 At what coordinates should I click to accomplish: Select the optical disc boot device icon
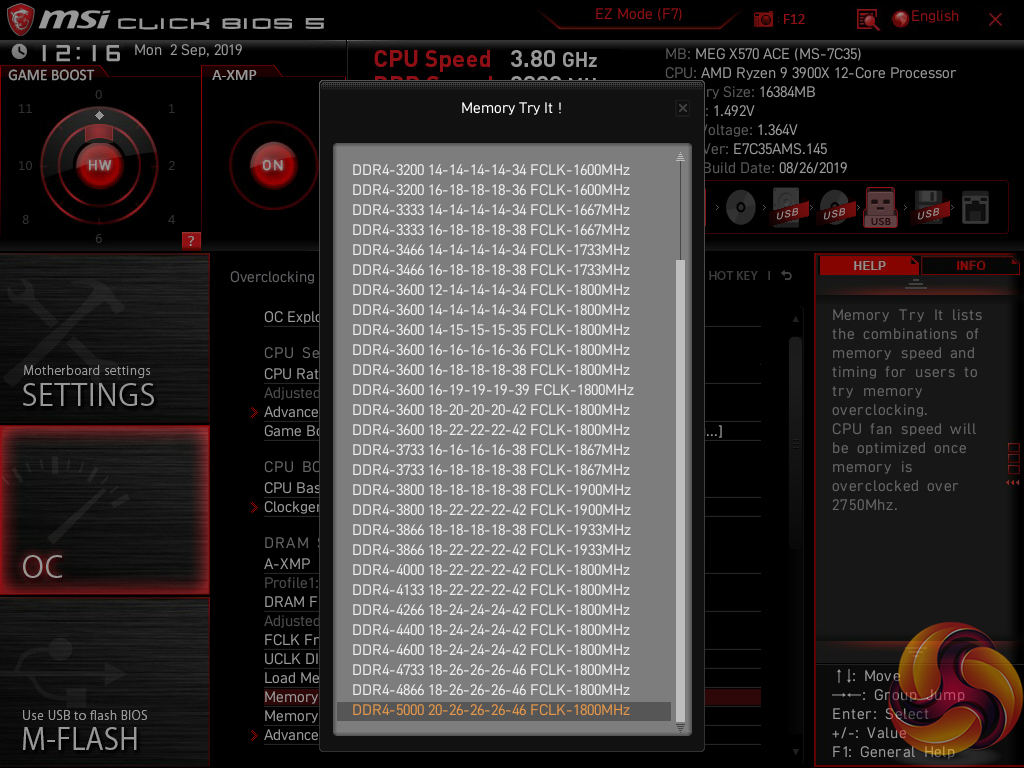pyautogui.click(x=741, y=208)
